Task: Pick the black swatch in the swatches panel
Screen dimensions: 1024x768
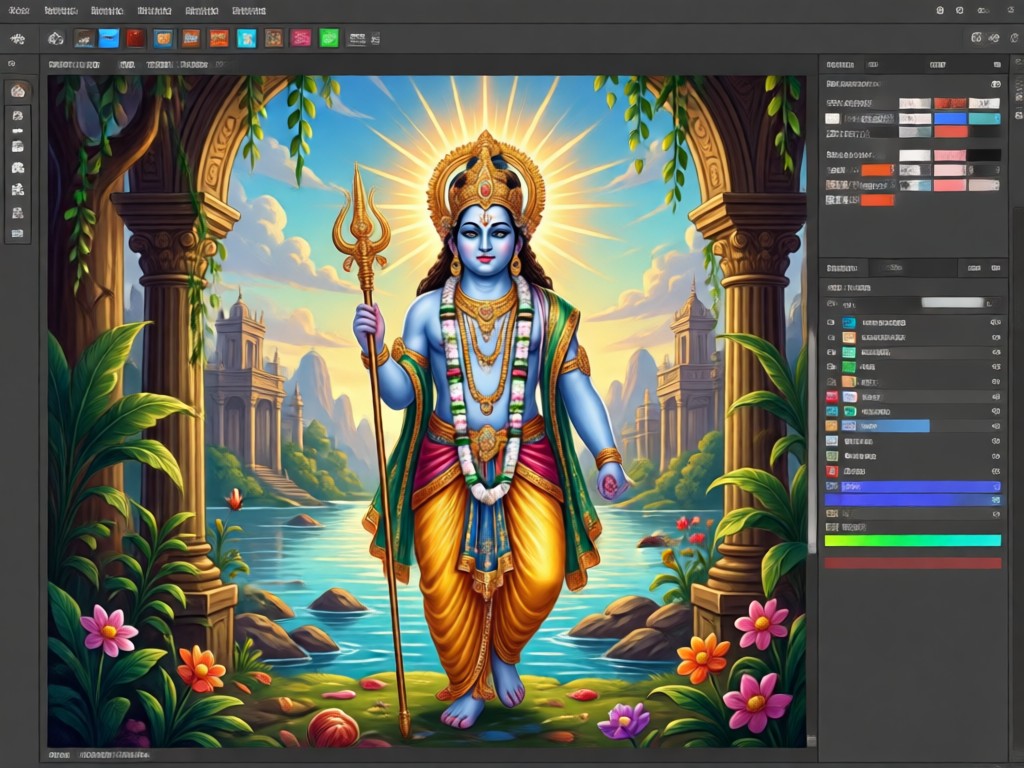Action: [984, 155]
